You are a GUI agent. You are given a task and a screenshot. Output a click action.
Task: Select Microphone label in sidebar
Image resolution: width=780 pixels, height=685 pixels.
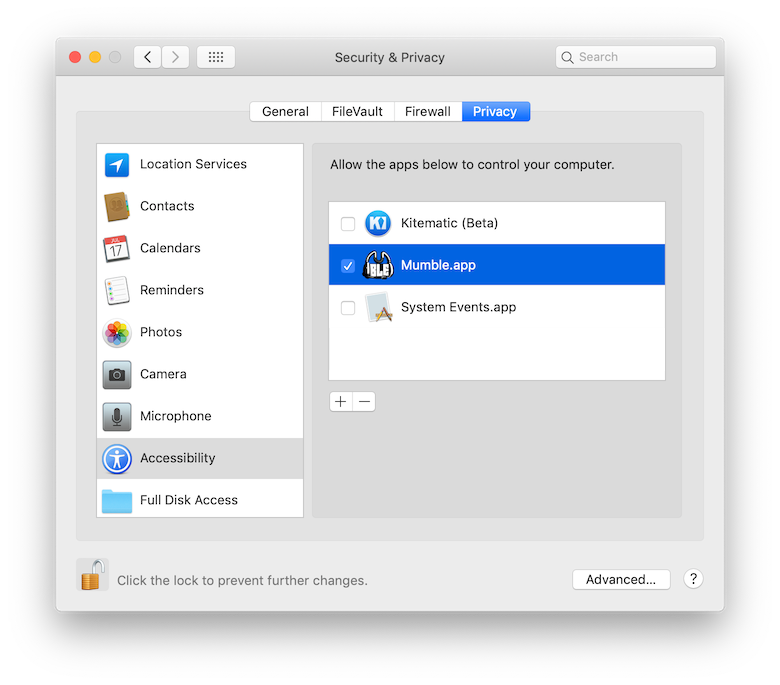[x=176, y=416]
